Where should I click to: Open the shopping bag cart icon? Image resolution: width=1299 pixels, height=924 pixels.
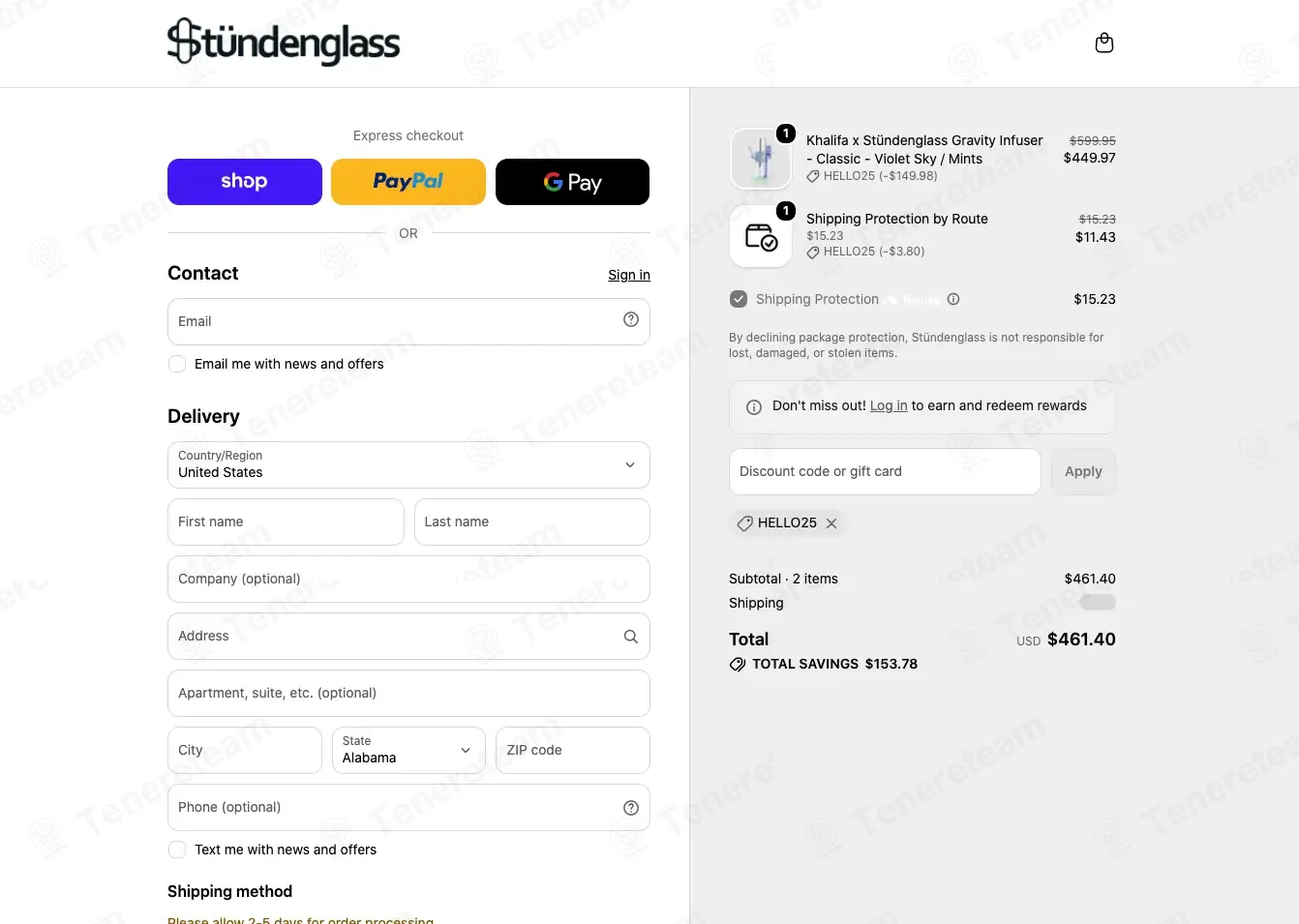point(1103,43)
